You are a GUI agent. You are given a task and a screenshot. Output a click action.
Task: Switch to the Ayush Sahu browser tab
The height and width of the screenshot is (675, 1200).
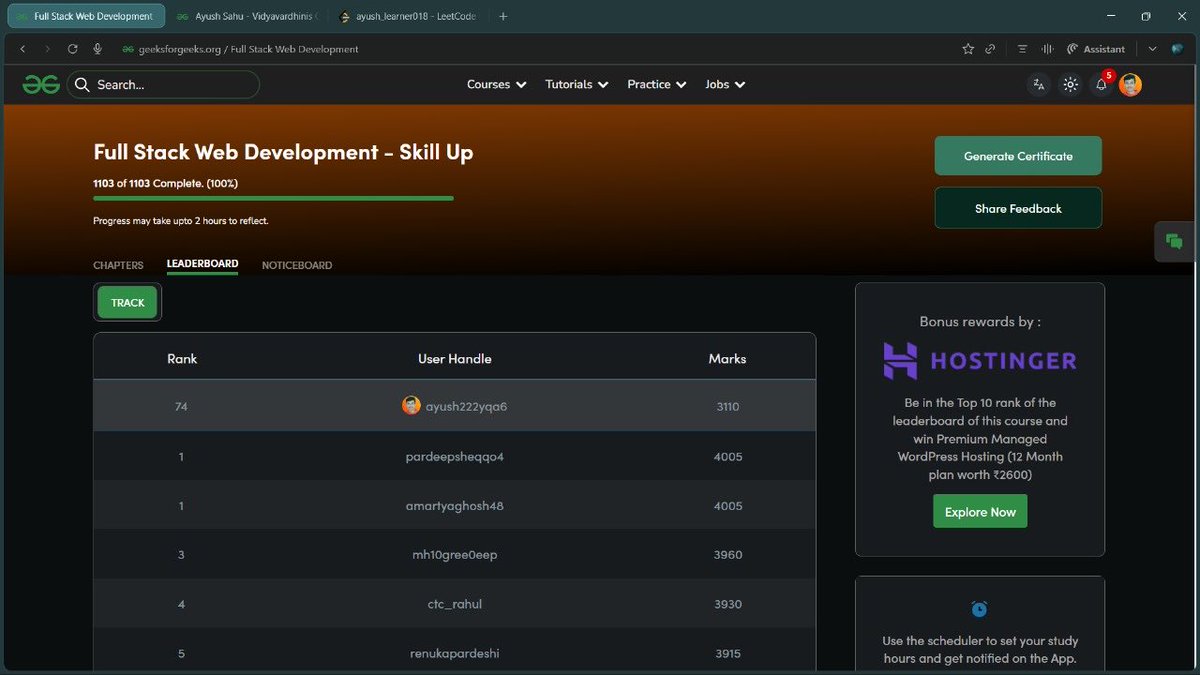click(246, 17)
